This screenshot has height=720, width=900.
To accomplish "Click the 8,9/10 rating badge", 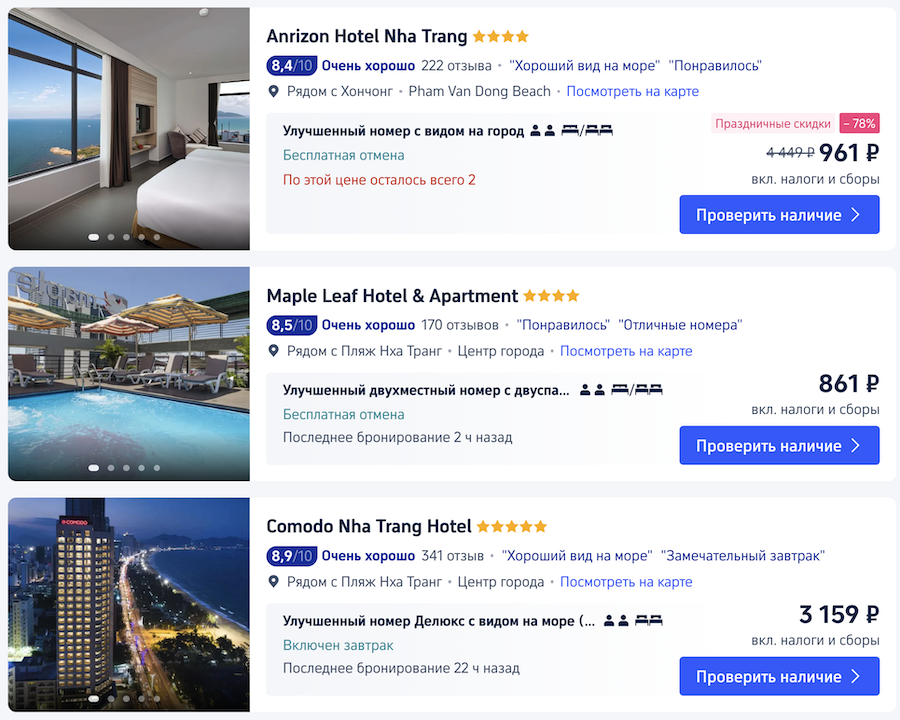I will 292,556.
